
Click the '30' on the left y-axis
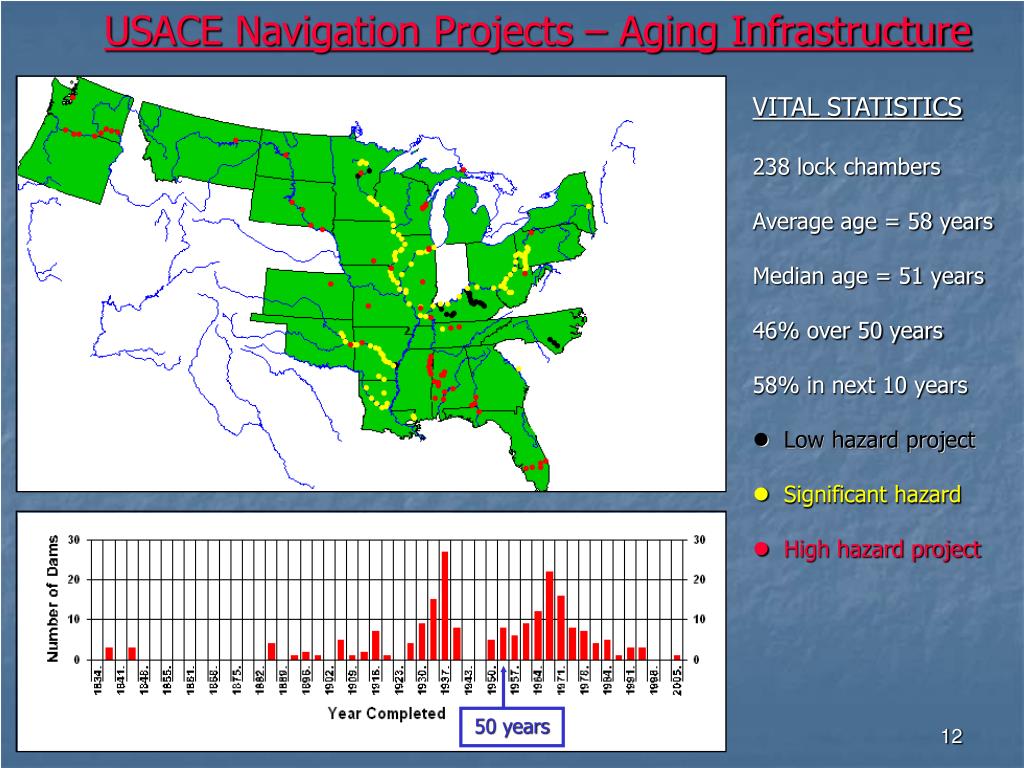coord(73,540)
